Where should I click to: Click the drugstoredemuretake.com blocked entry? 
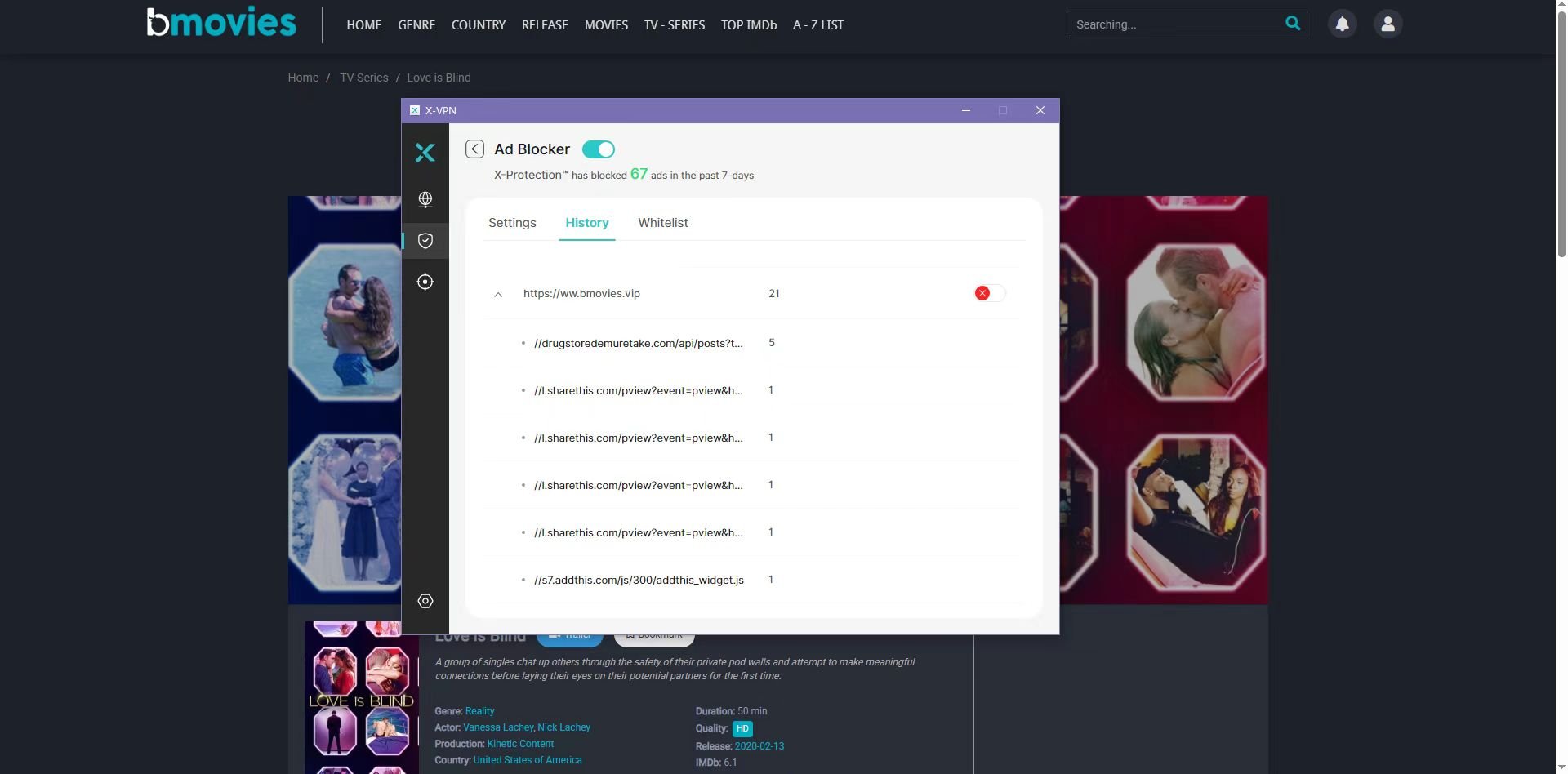[639, 343]
